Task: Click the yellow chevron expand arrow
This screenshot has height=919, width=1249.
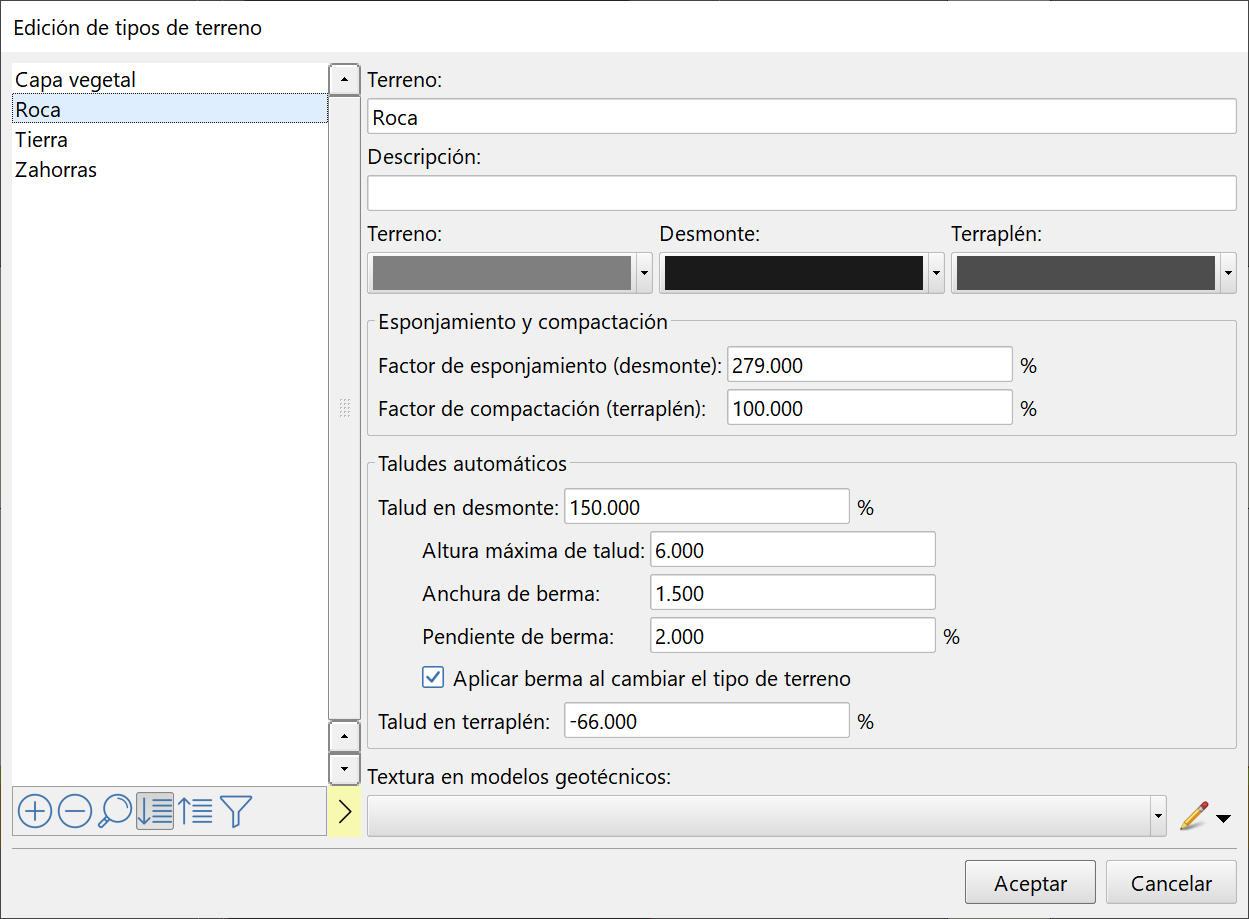Action: coord(344,811)
